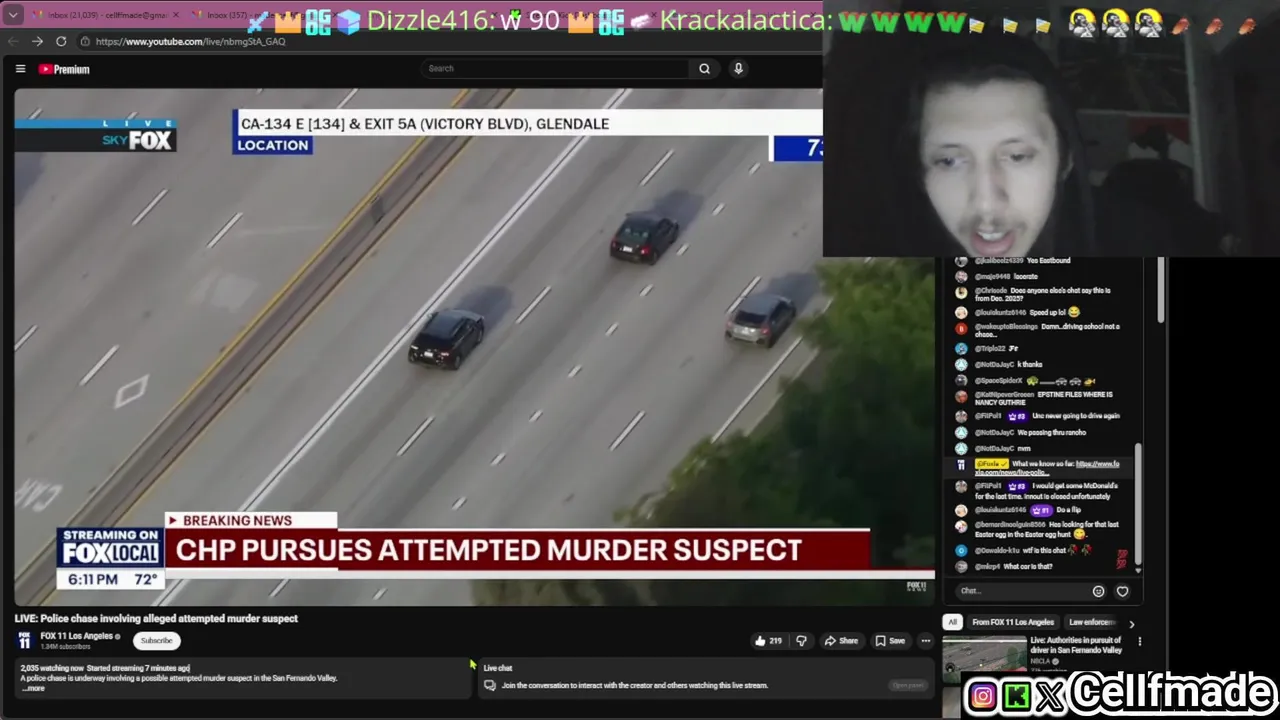Go to YouTube Premium home logo
Screen dimensions: 1280x720
[64, 69]
